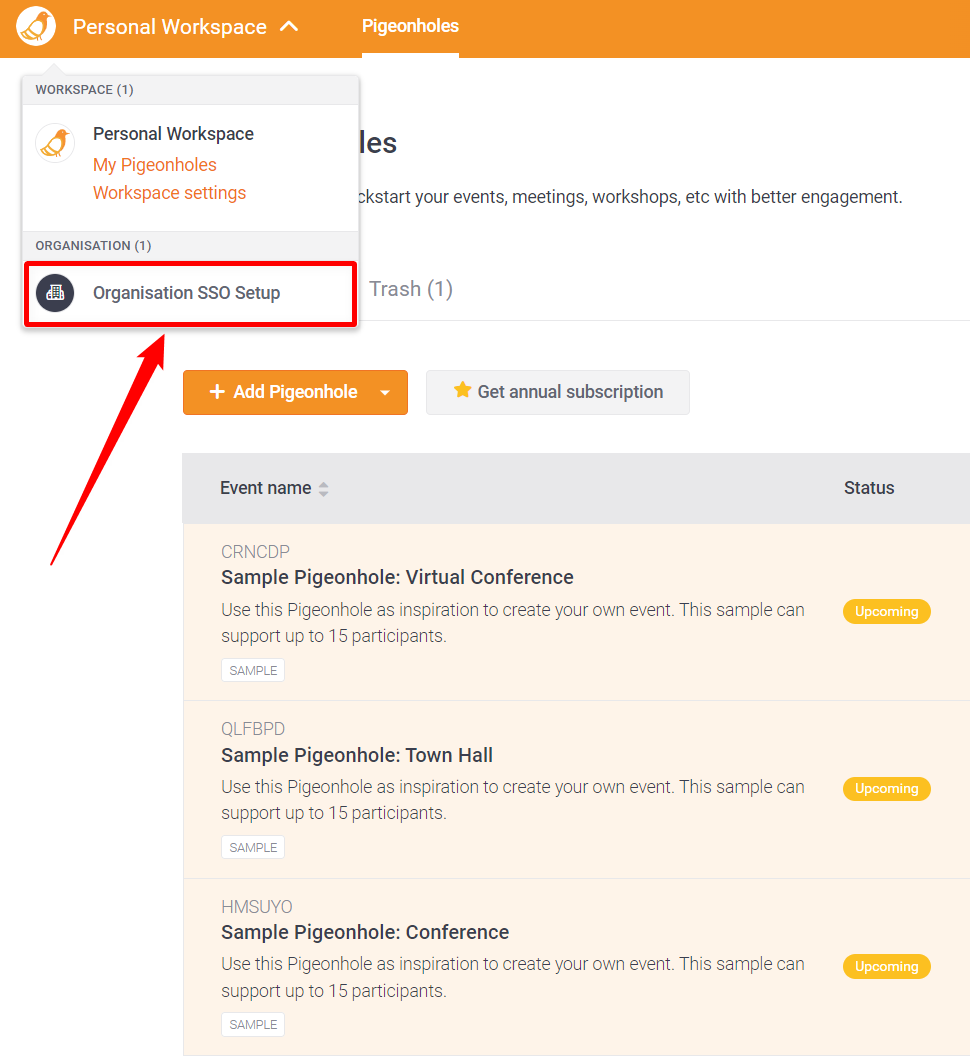Click Upcoming status badge for Town Hall

(886, 789)
